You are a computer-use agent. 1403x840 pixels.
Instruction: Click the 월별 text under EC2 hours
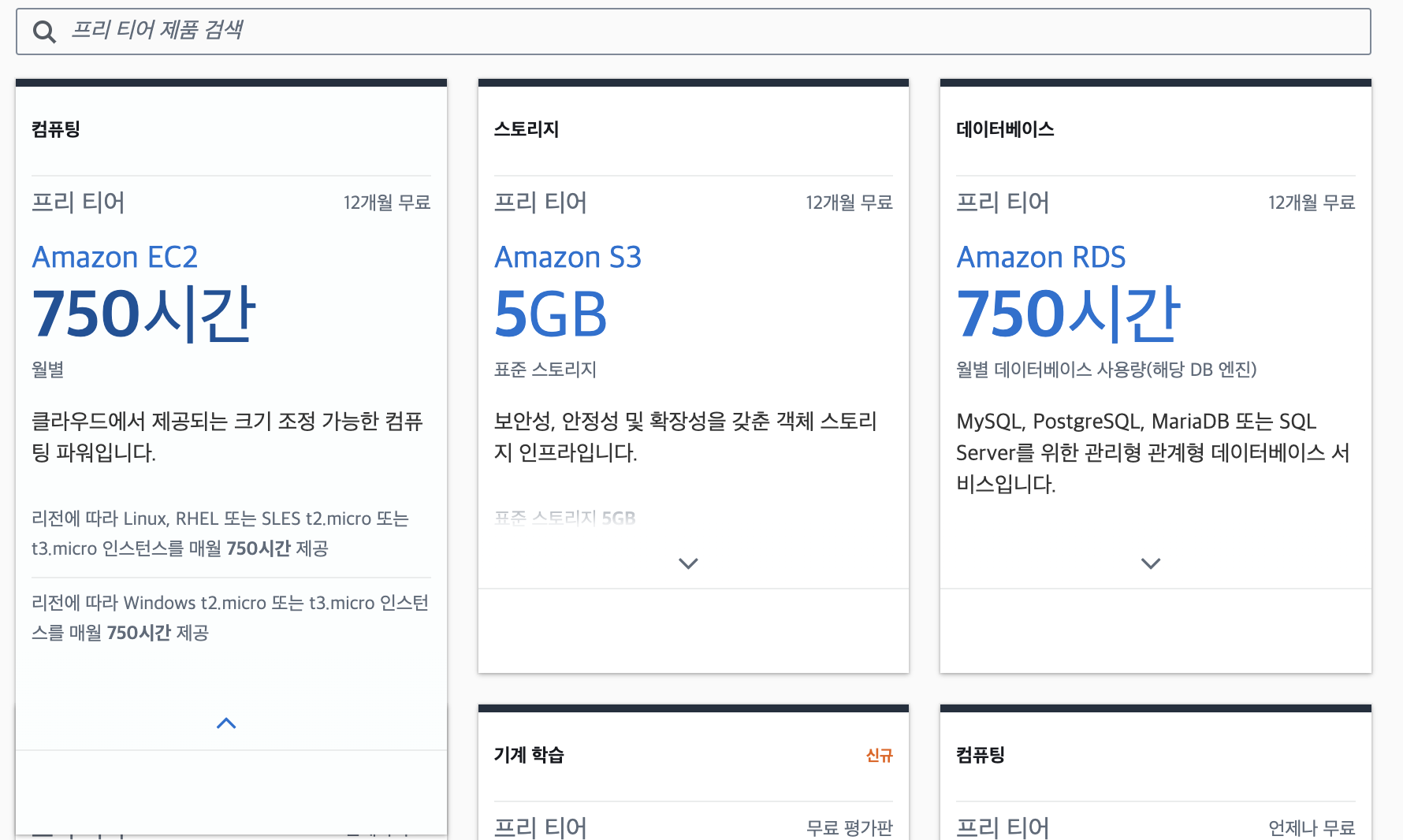(x=48, y=370)
